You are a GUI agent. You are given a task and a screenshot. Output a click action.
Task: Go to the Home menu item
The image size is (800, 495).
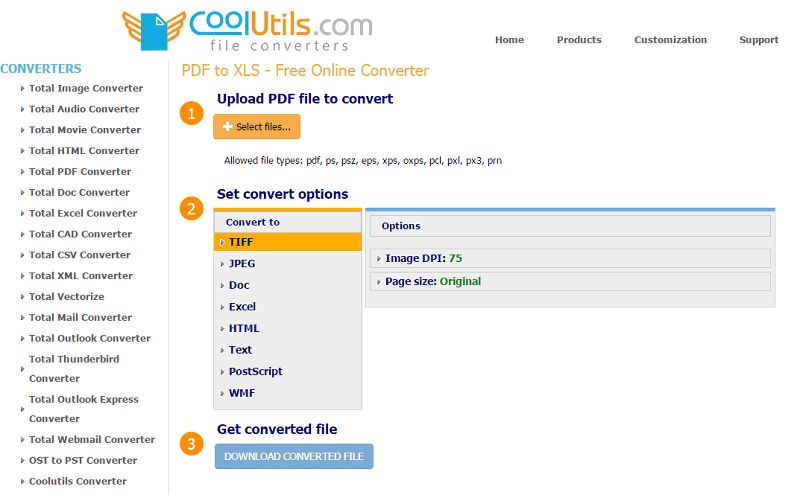click(x=509, y=40)
